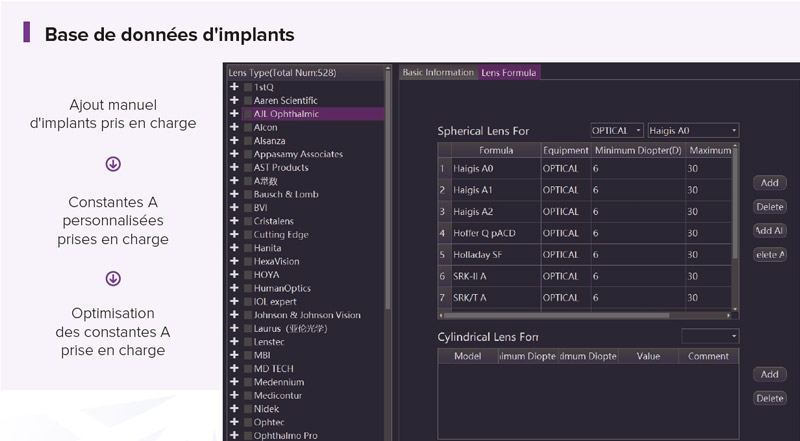Check the AST Products box
This screenshot has height=441, width=800.
tap(248, 167)
